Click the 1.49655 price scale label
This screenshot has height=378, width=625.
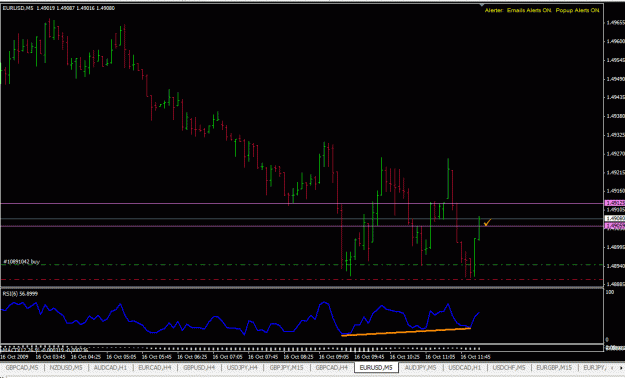click(x=615, y=23)
